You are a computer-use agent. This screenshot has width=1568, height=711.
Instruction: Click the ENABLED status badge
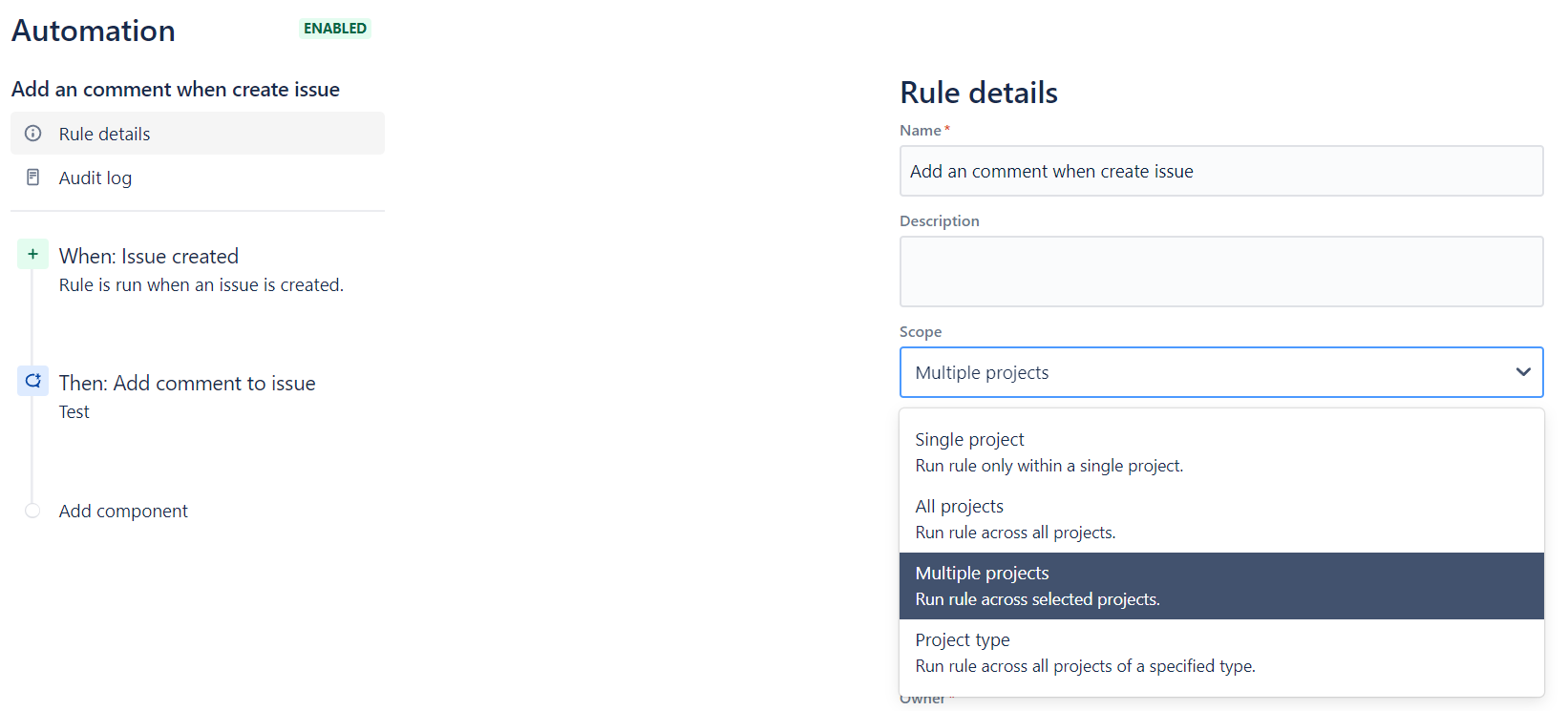(334, 29)
